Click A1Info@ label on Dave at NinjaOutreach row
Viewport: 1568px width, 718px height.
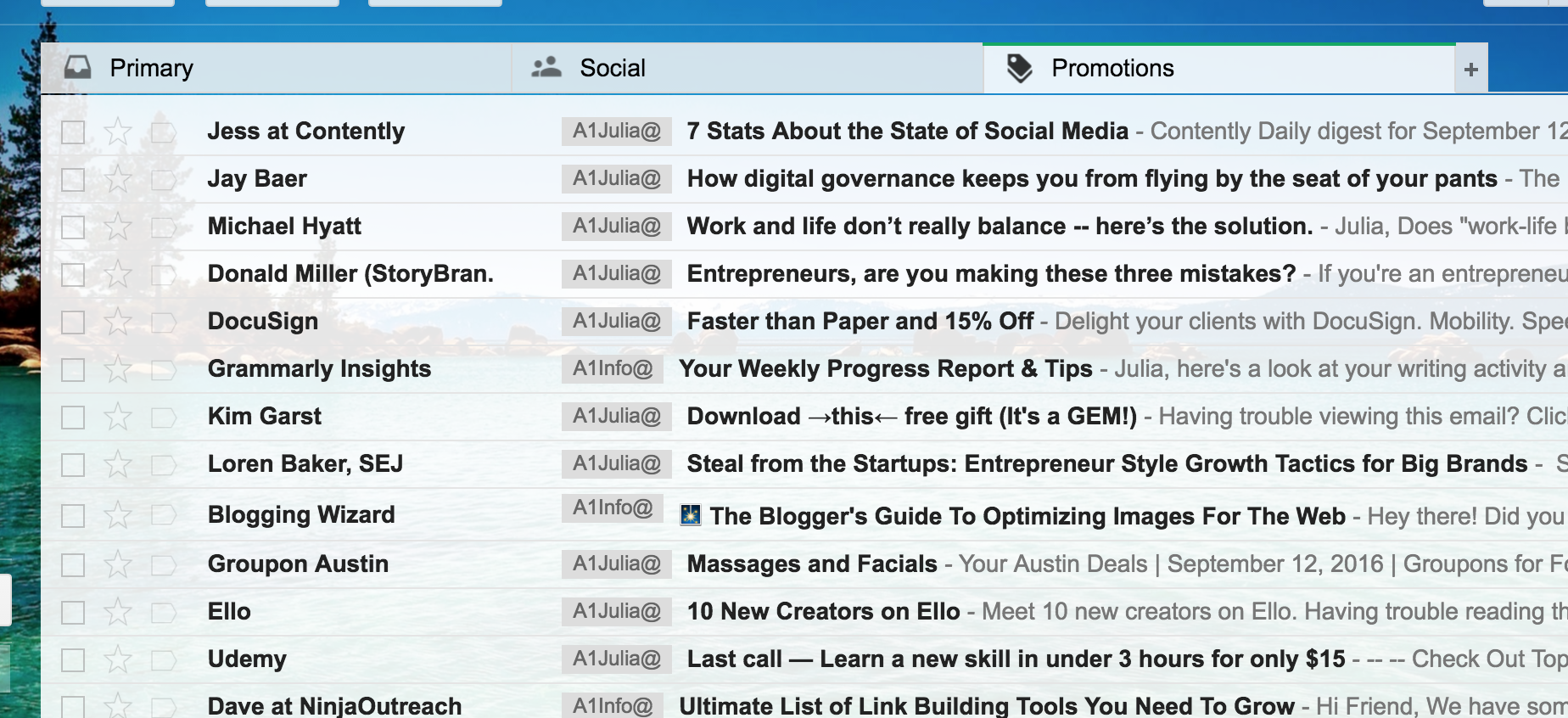613,705
